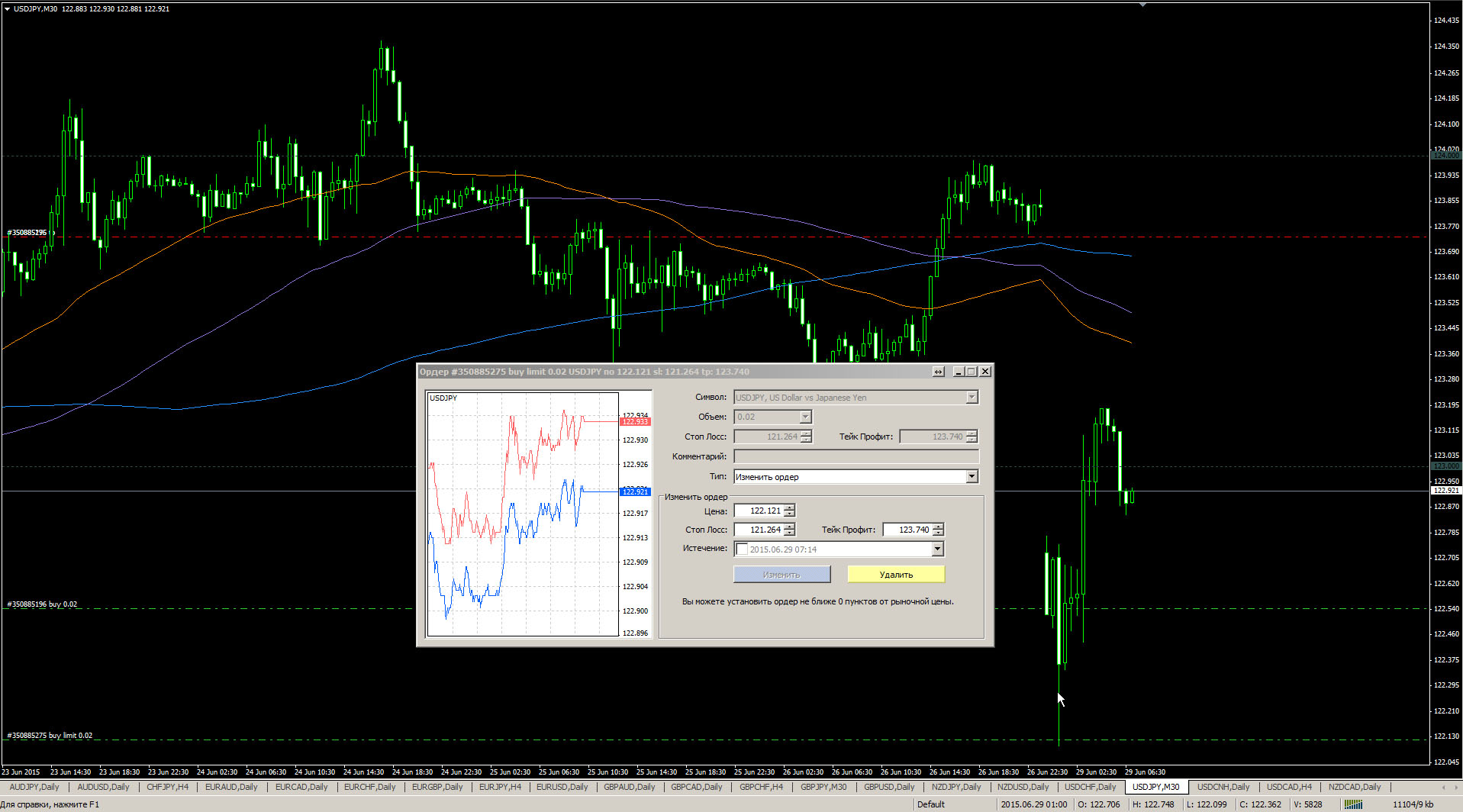
Task: Decrease Цена value with down arrow
Action: [789, 514]
